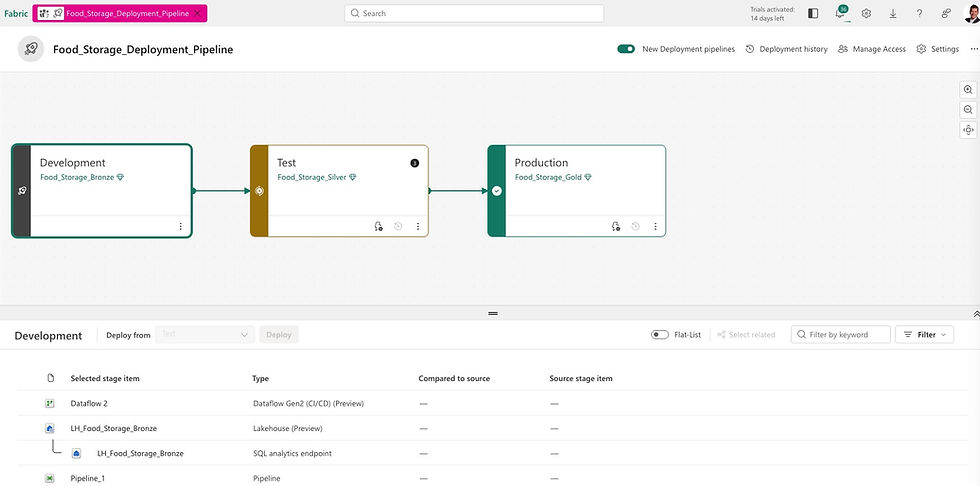Open Test stage more options
Screen dimensions: 980x486
click(418, 226)
